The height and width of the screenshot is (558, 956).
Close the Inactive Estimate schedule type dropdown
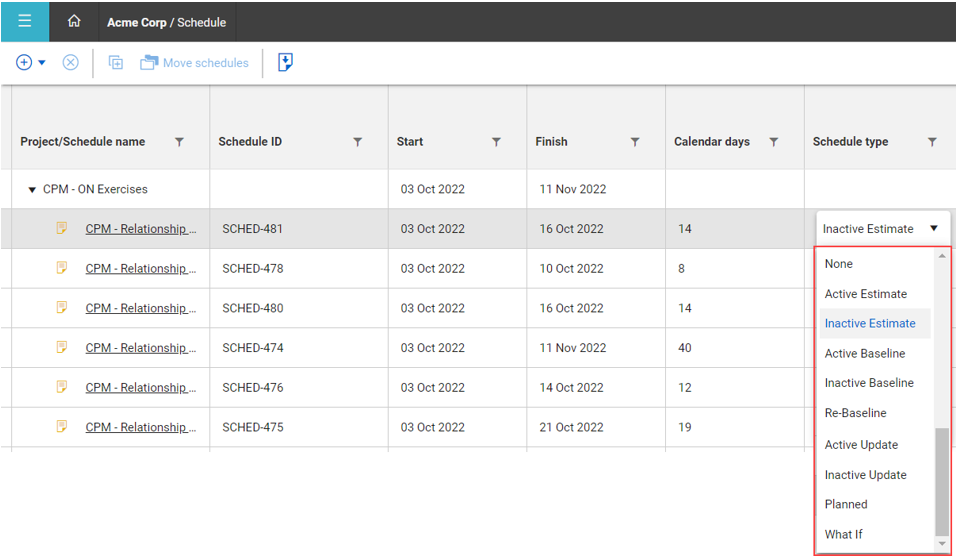(x=933, y=229)
